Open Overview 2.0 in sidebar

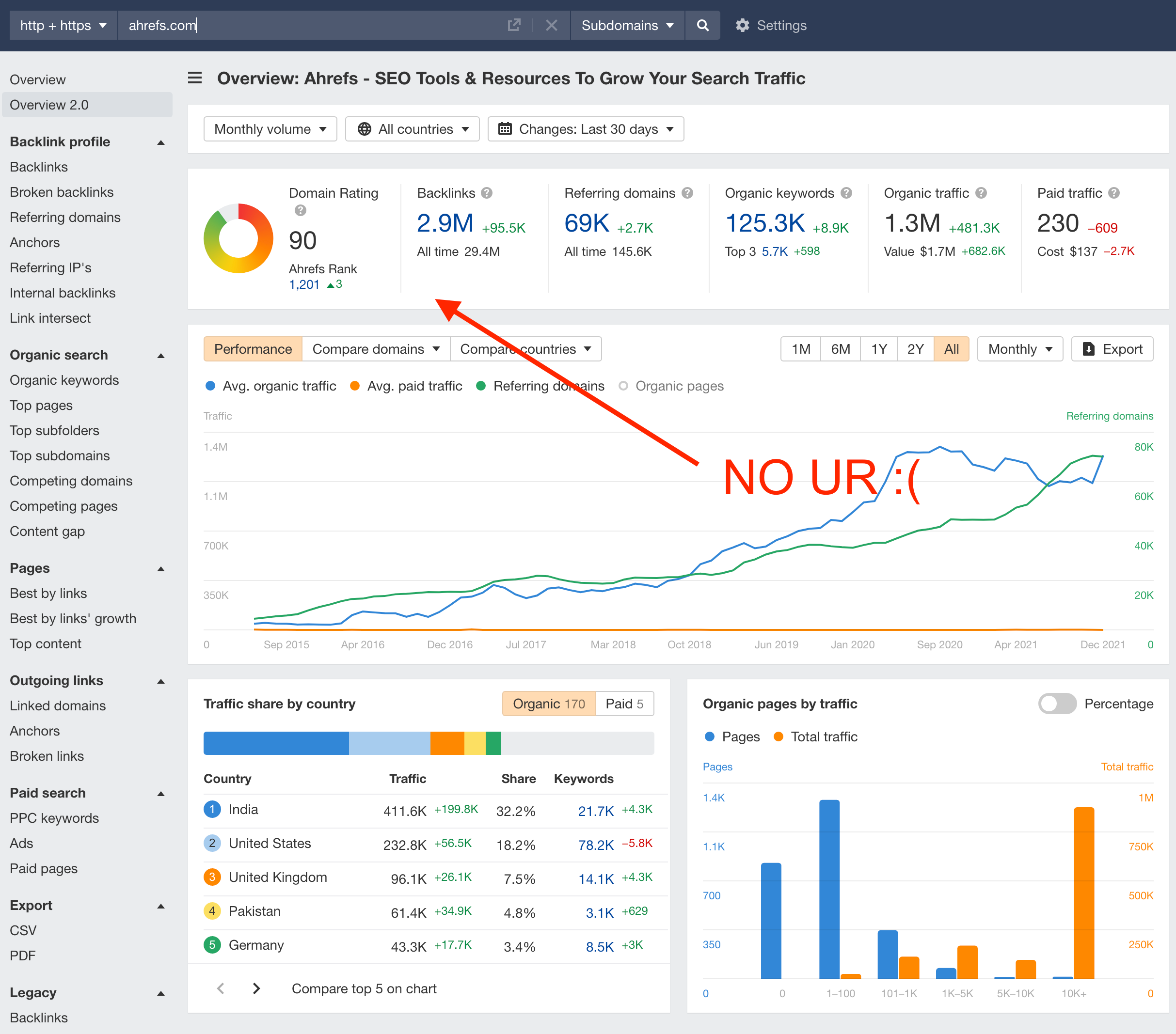pos(87,105)
